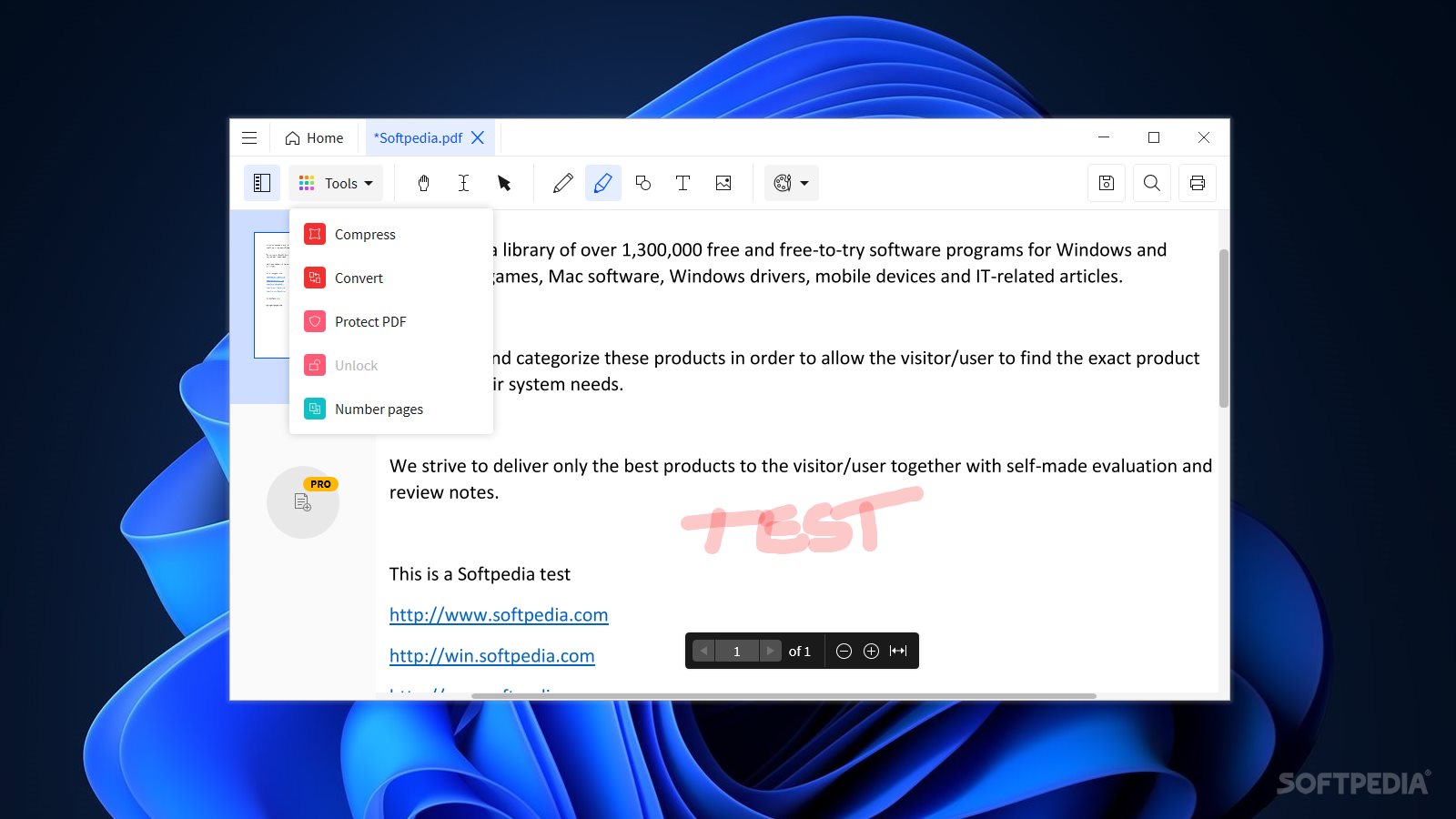Open the http://win.softpedia.com link

[492, 656]
